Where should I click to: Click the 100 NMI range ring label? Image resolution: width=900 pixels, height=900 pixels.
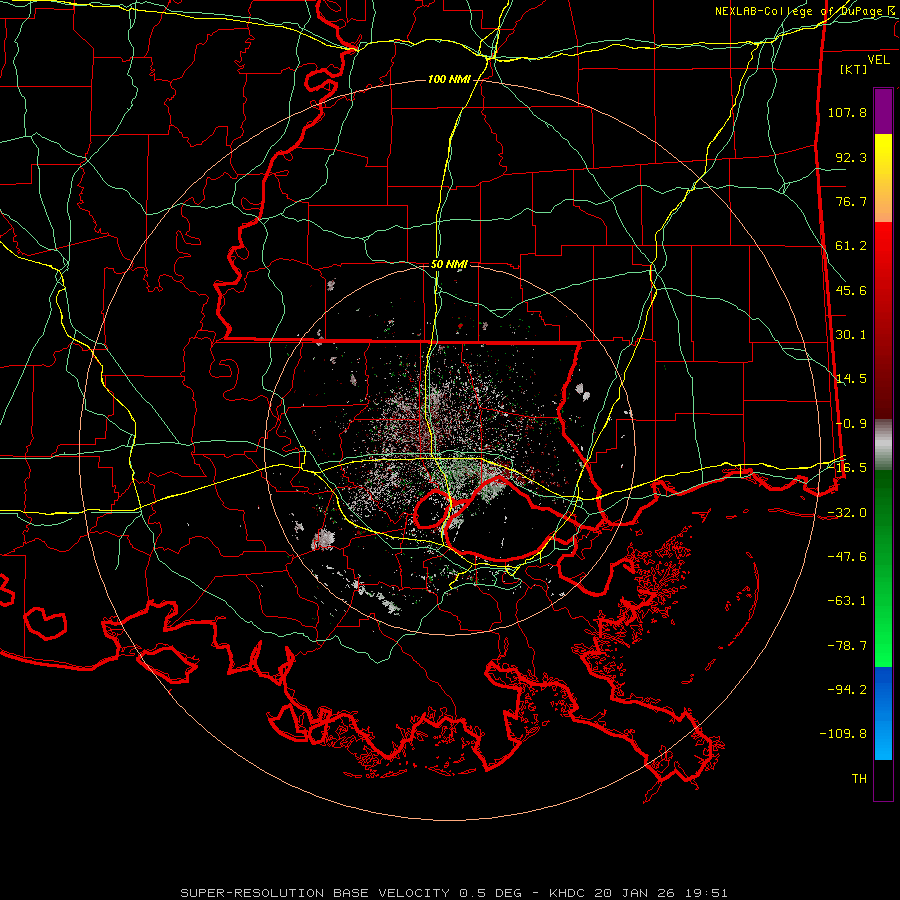[449, 79]
